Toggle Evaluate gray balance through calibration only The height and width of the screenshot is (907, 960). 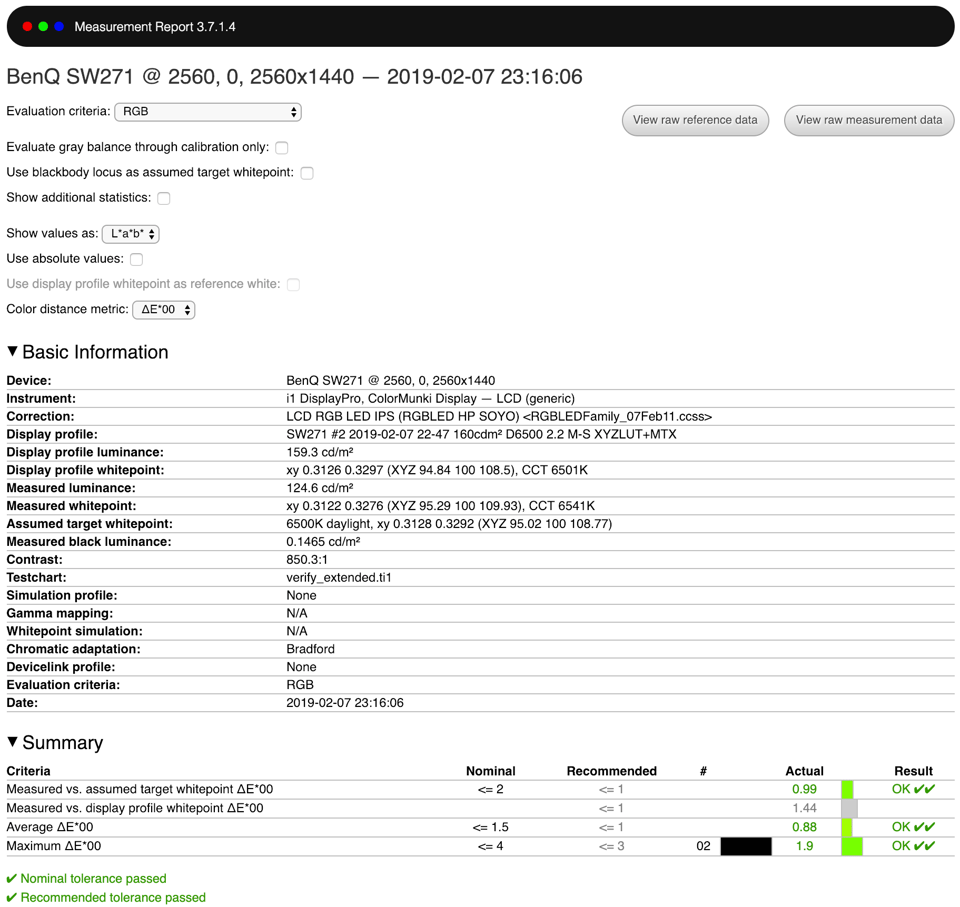pyautogui.click(x=282, y=148)
